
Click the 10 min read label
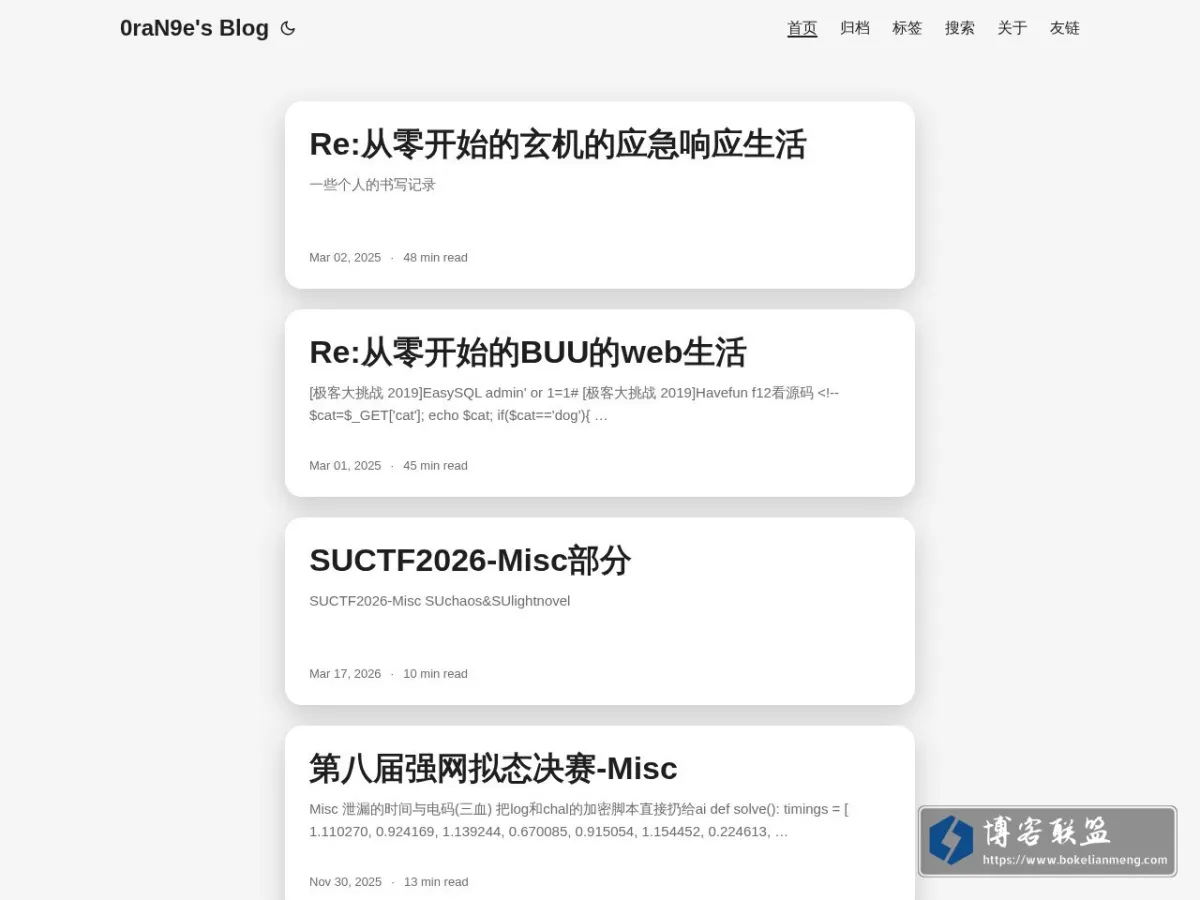[435, 673]
